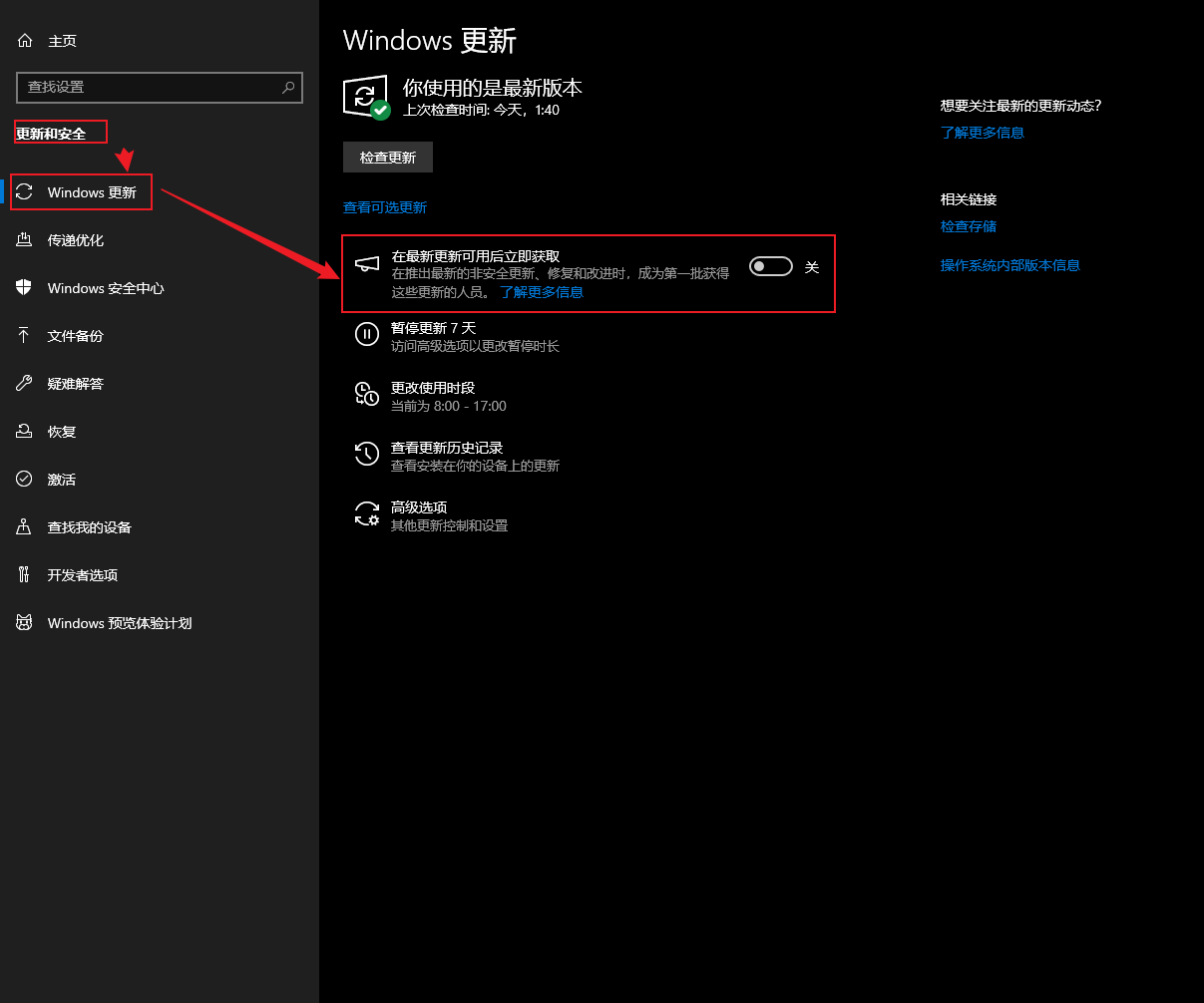Click the 相关链接 heading

point(969,199)
